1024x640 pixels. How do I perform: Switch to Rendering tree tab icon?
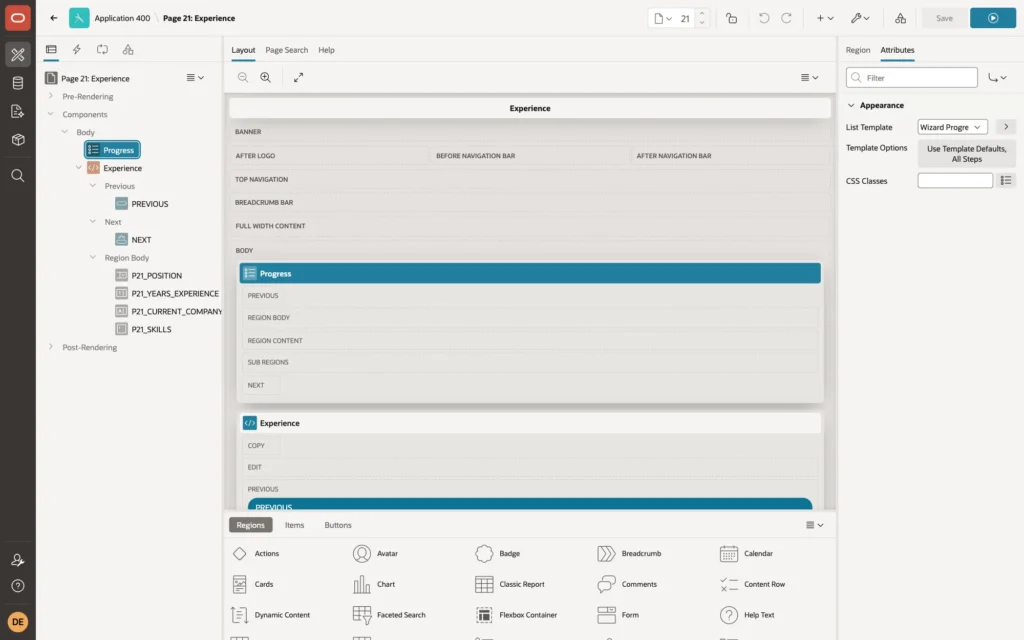coord(51,50)
